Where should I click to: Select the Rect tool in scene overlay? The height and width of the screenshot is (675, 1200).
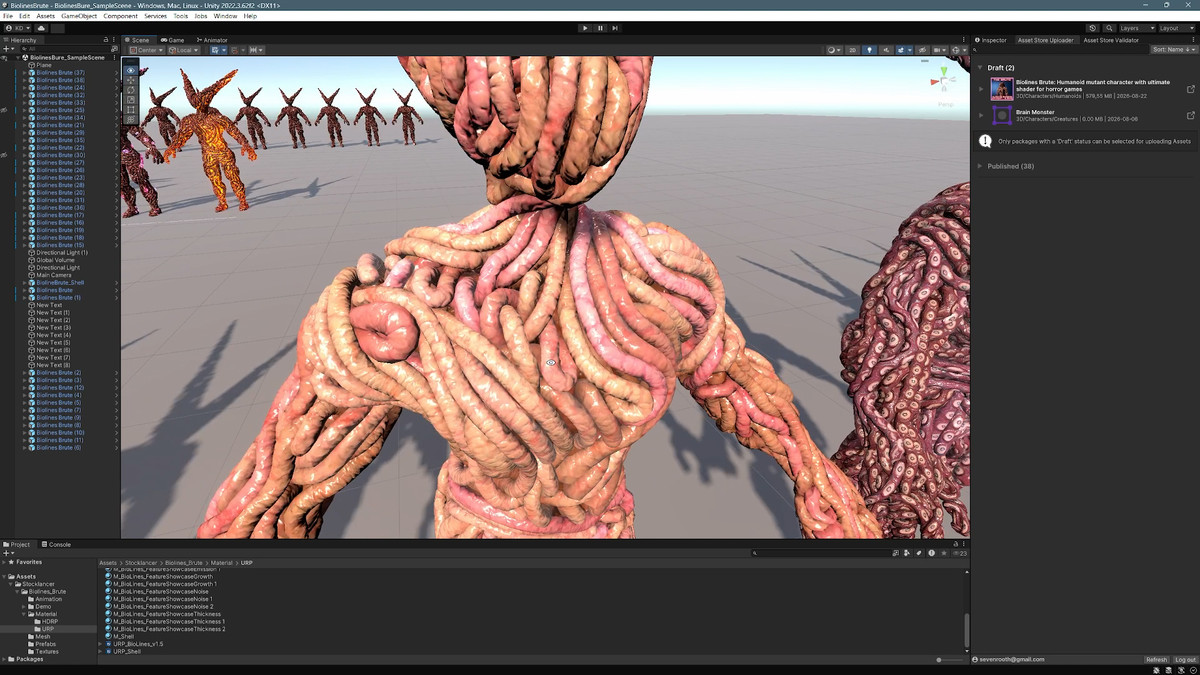(130, 110)
